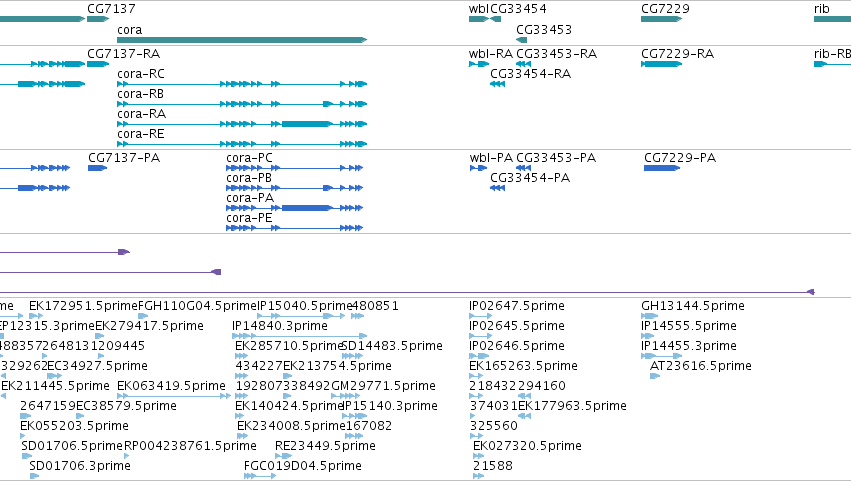Screen dimensions: 851x481
Task: Select EST AT23616.5prime label
Action: point(701,366)
